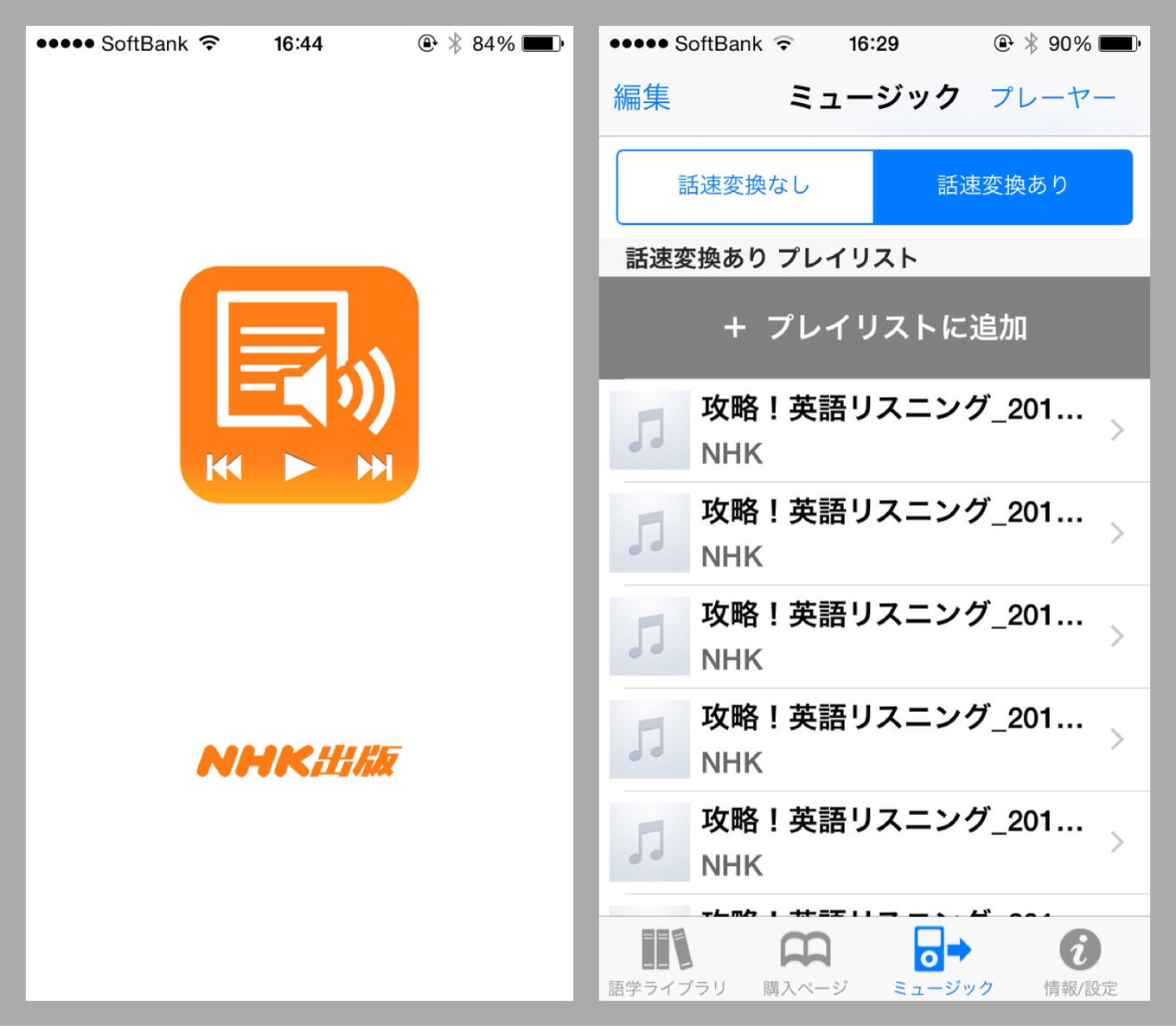The image size is (1176, 1026).
Task: Open second 攻略！英語リスニング track chevron
Action: (x=1117, y=533)
